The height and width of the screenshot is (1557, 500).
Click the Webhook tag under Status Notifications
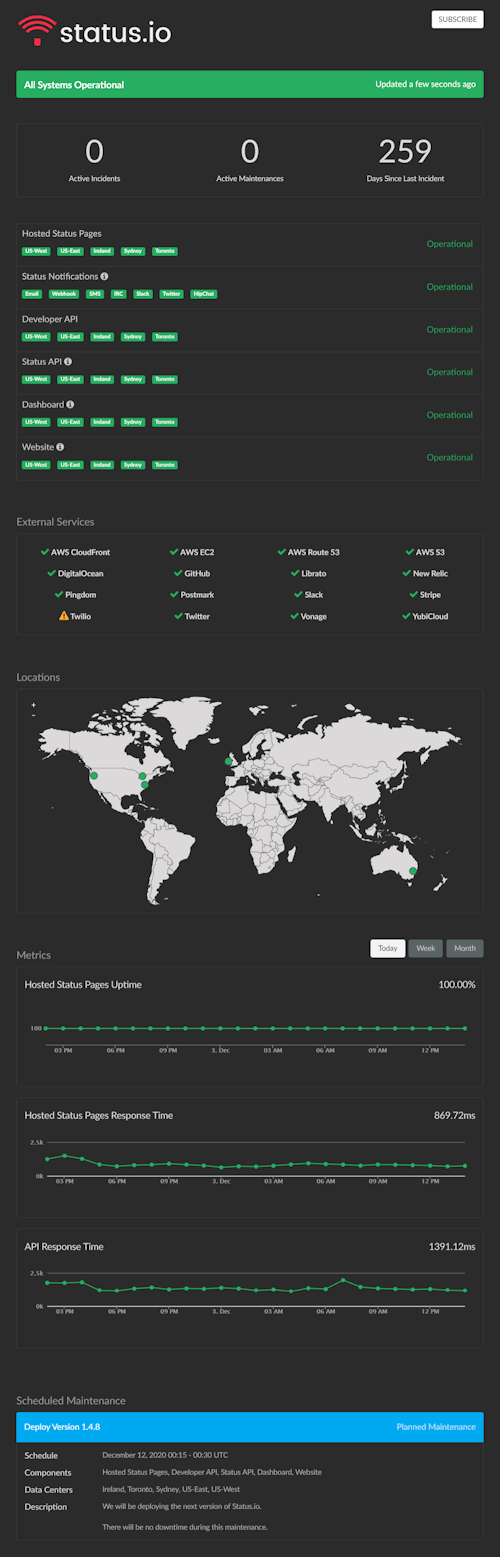click(64, 294)
